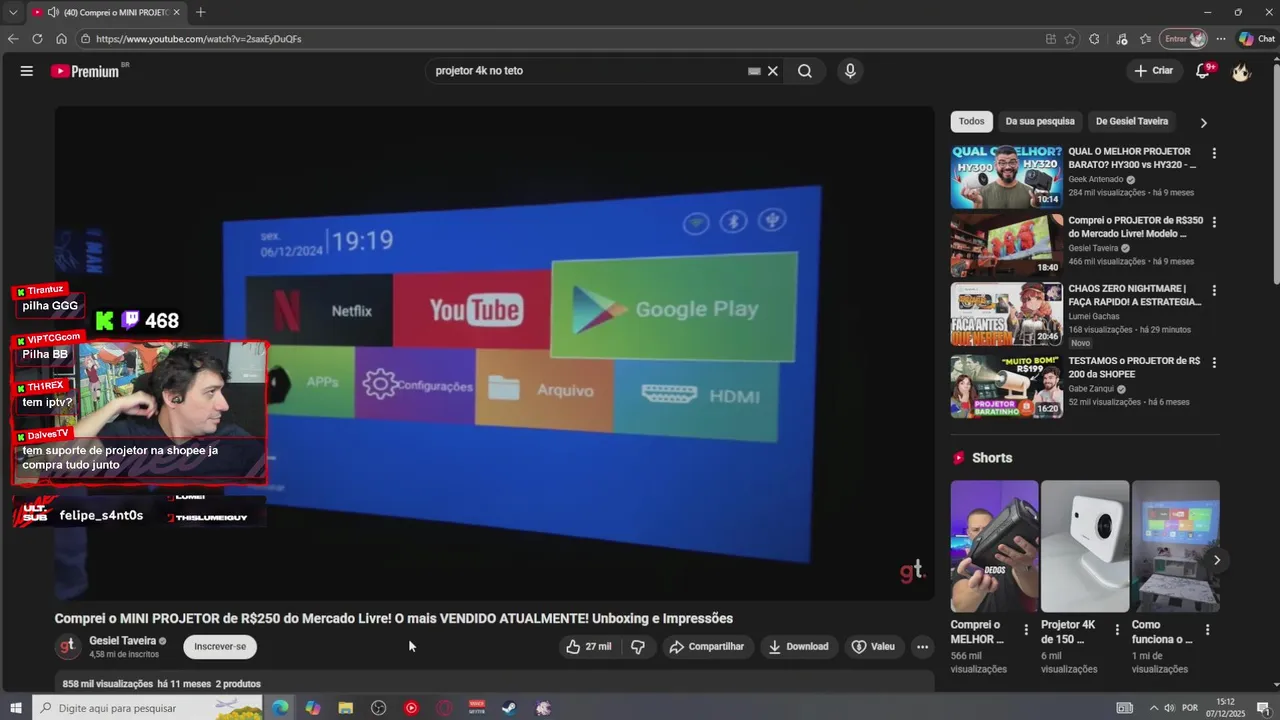Open the Comprei o MELHOR short thumbnail

(x=994, y=546)
